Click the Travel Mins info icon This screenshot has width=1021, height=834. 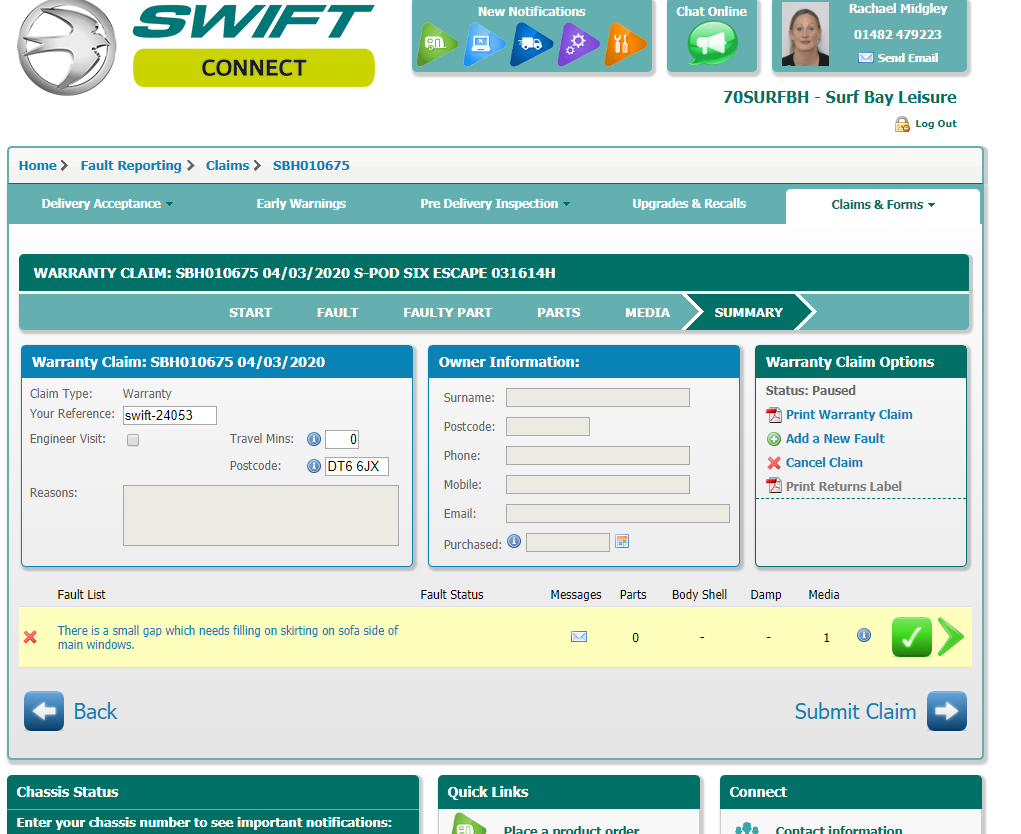click(x=314, y=439)
